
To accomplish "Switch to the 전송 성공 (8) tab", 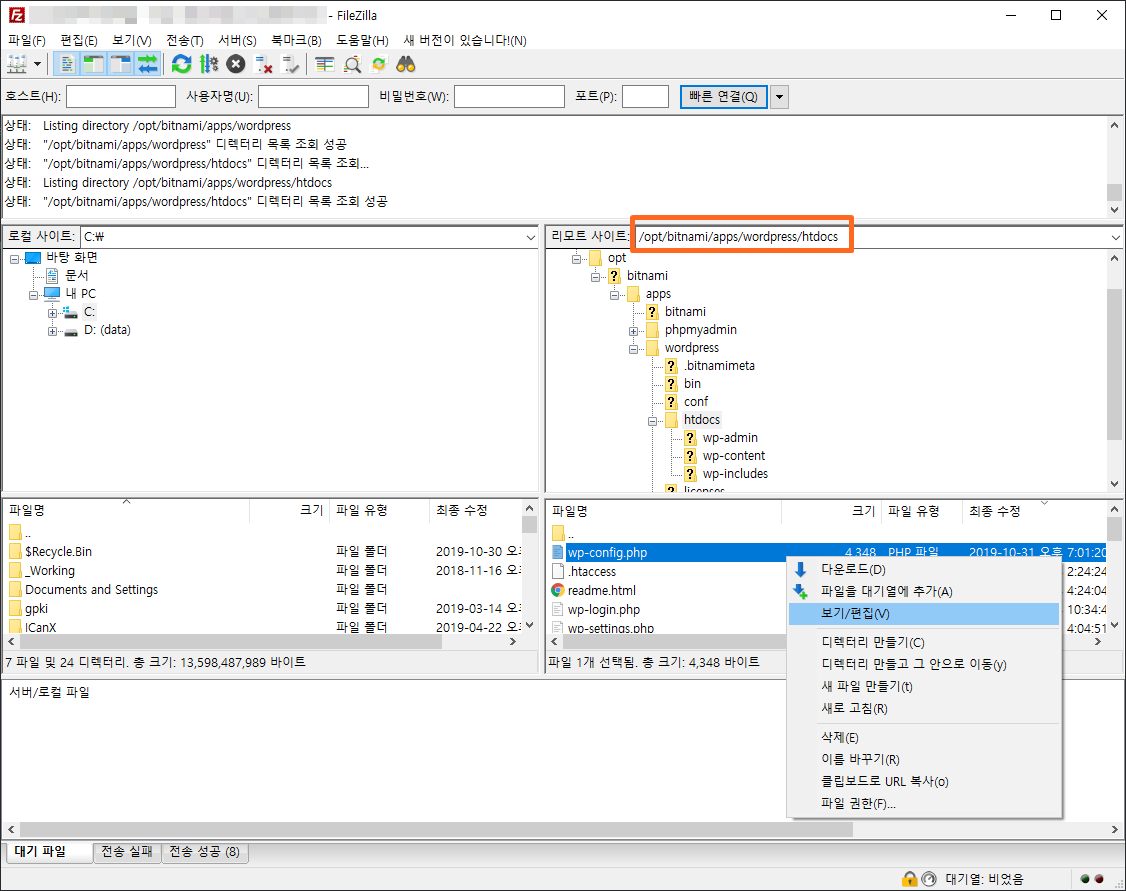I will 205,852.
